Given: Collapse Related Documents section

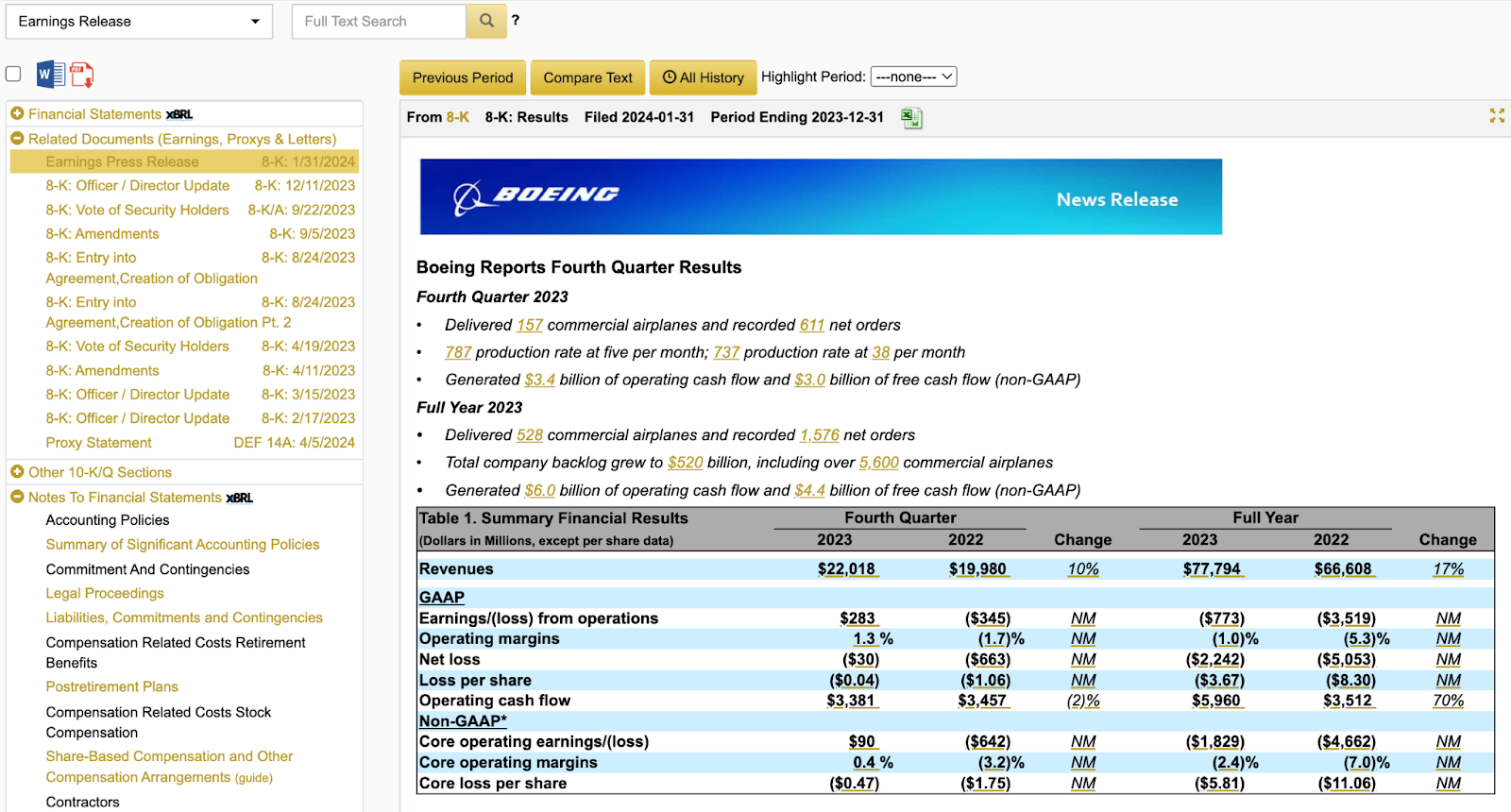Looking at the screenshot, I should point(17,138).
